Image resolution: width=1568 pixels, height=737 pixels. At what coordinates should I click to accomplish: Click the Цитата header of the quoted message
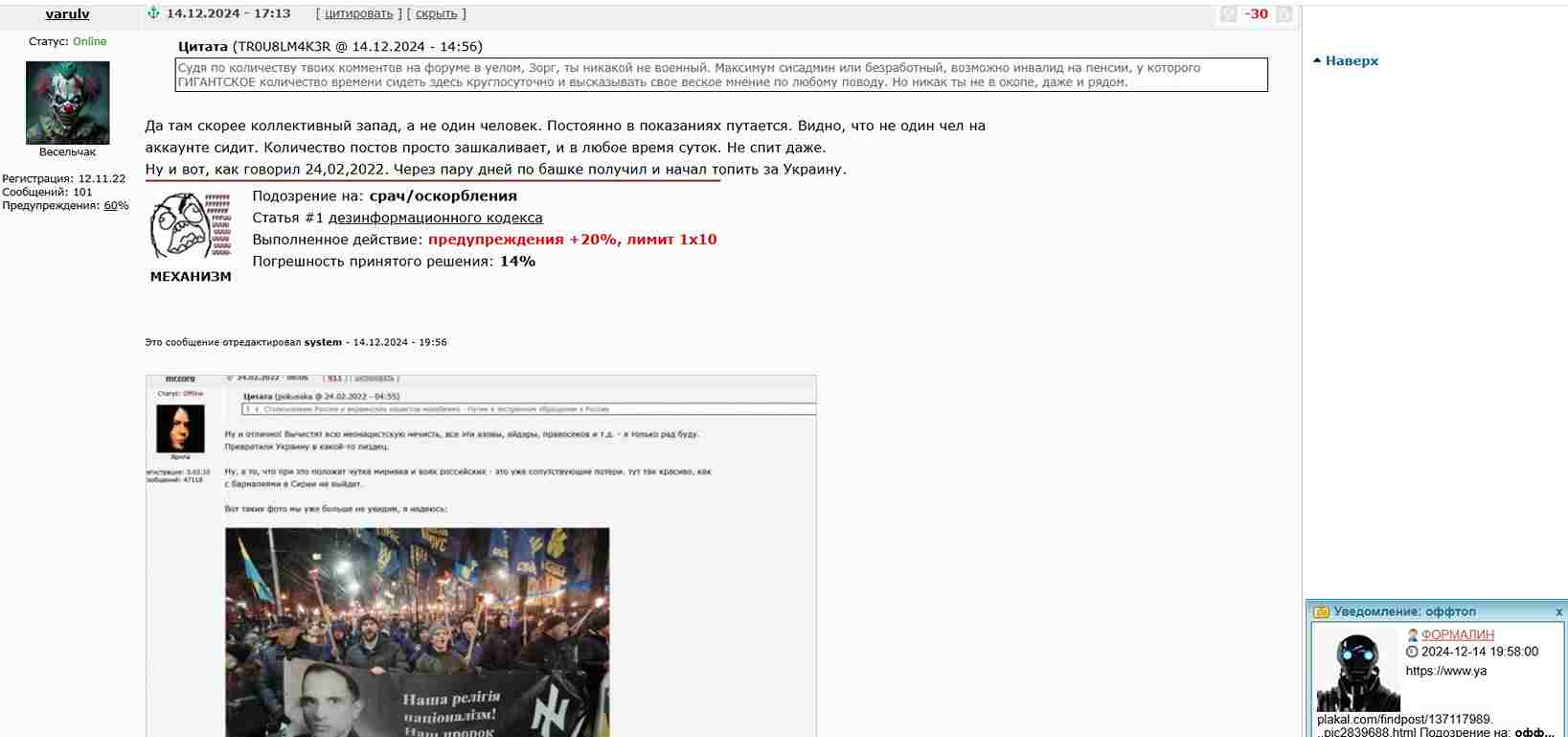click(x=330, y=46)
